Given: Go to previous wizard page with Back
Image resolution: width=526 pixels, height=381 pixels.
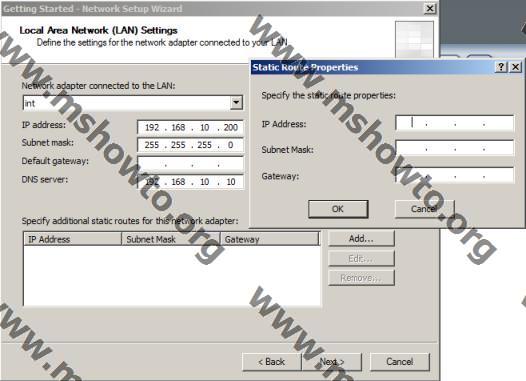Looking at the screenshot, I should tap(272, 362).
